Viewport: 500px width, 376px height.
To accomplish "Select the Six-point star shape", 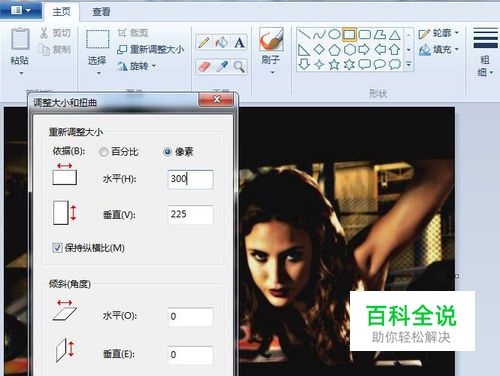I will click(349, 64).
